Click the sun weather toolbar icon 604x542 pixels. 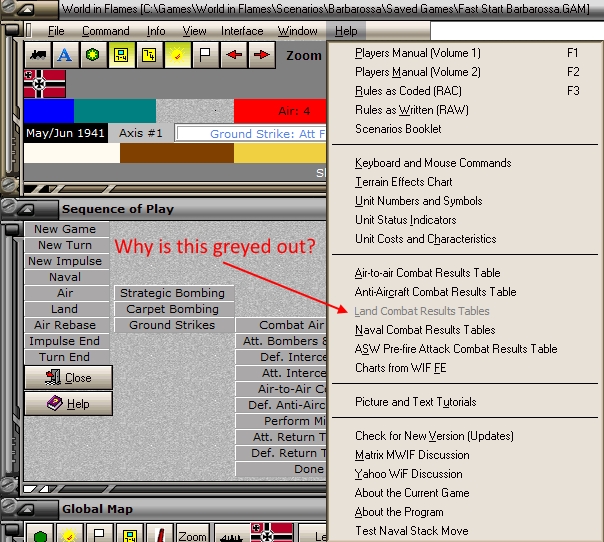[x=177, y=55]
